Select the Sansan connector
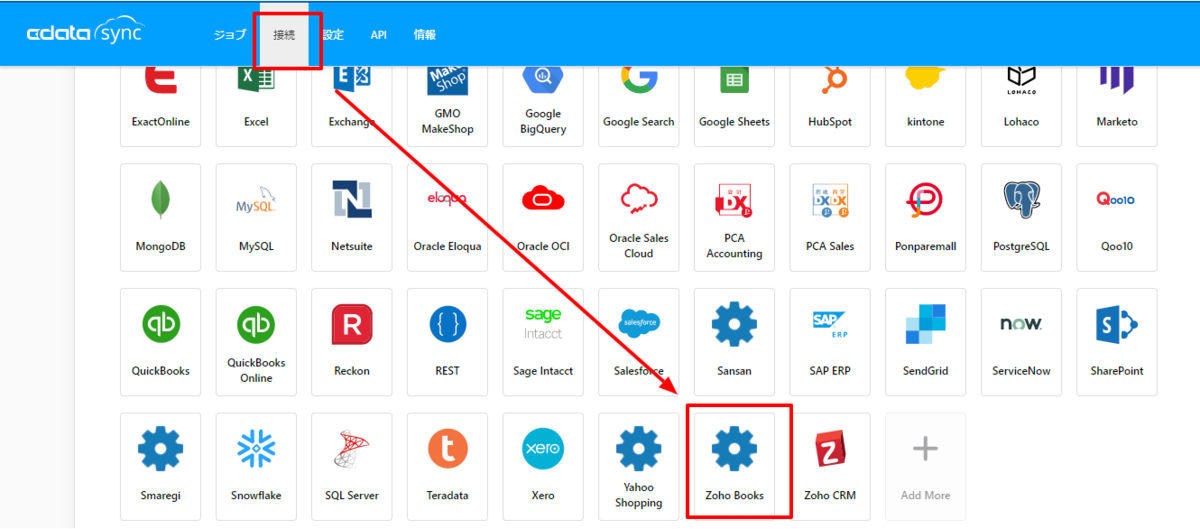This screenshot has height=529, width=1200. 734,342
